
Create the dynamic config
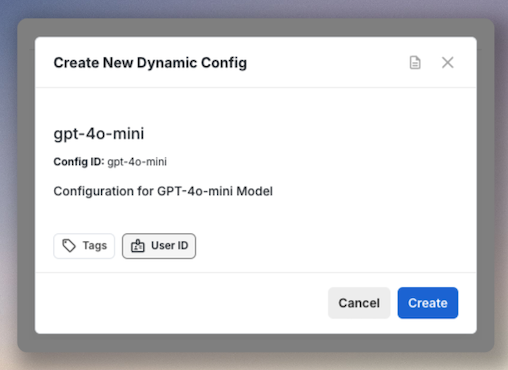click(x=428, y=303)
